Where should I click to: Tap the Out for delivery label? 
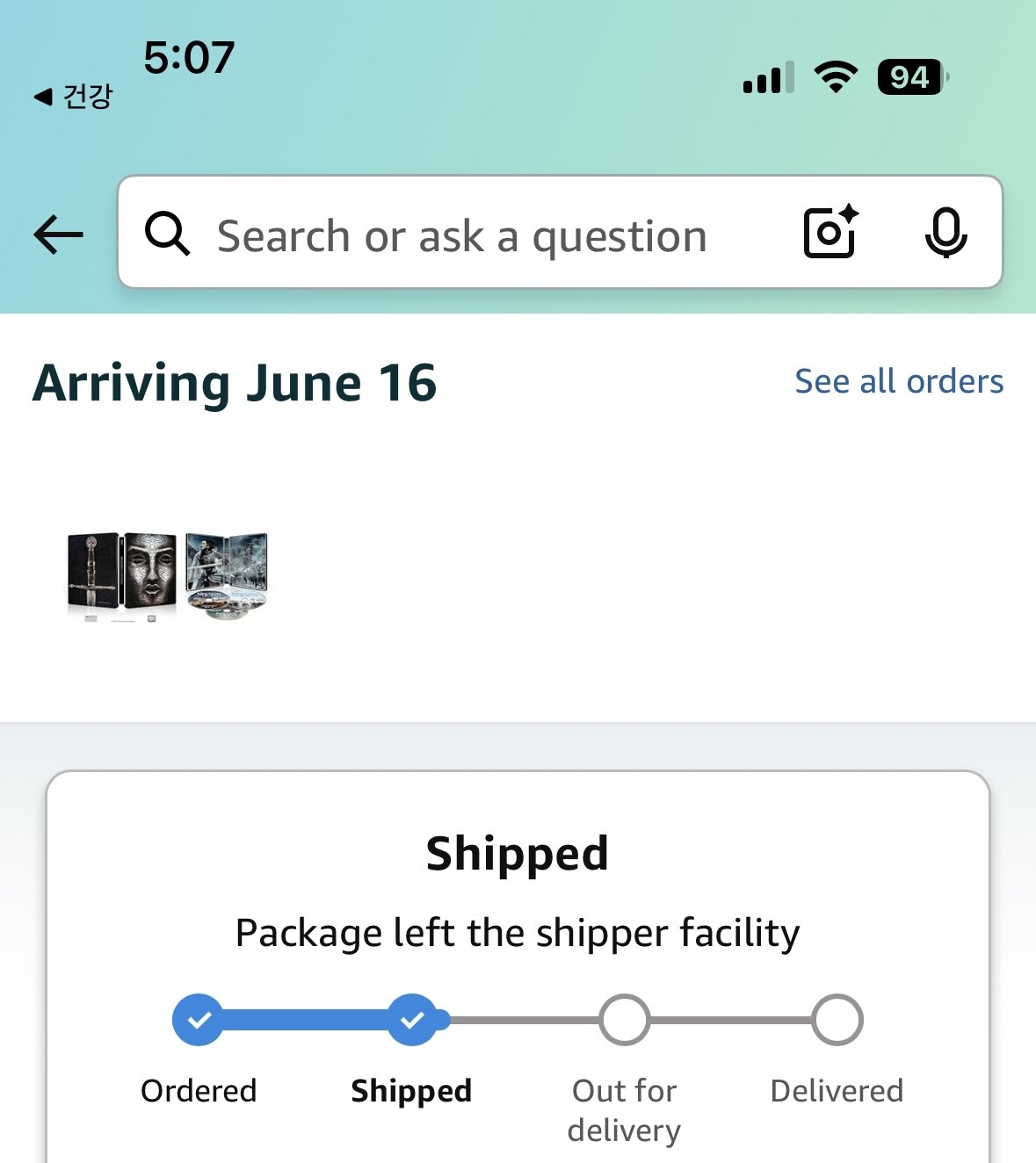coord(624,1110)
